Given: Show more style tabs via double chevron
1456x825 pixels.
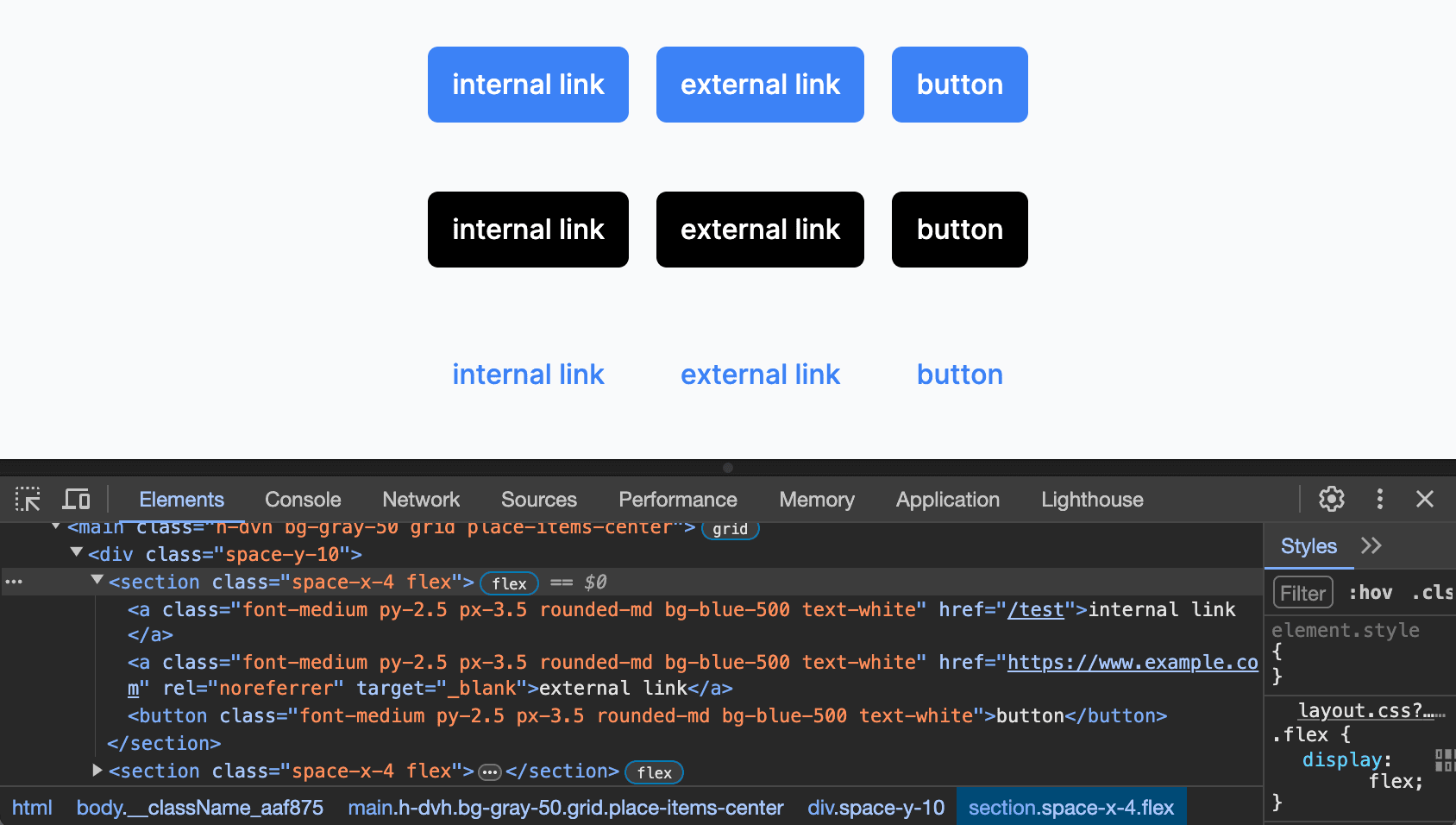Looking at the screenshot, I should tap(1371, 545).
